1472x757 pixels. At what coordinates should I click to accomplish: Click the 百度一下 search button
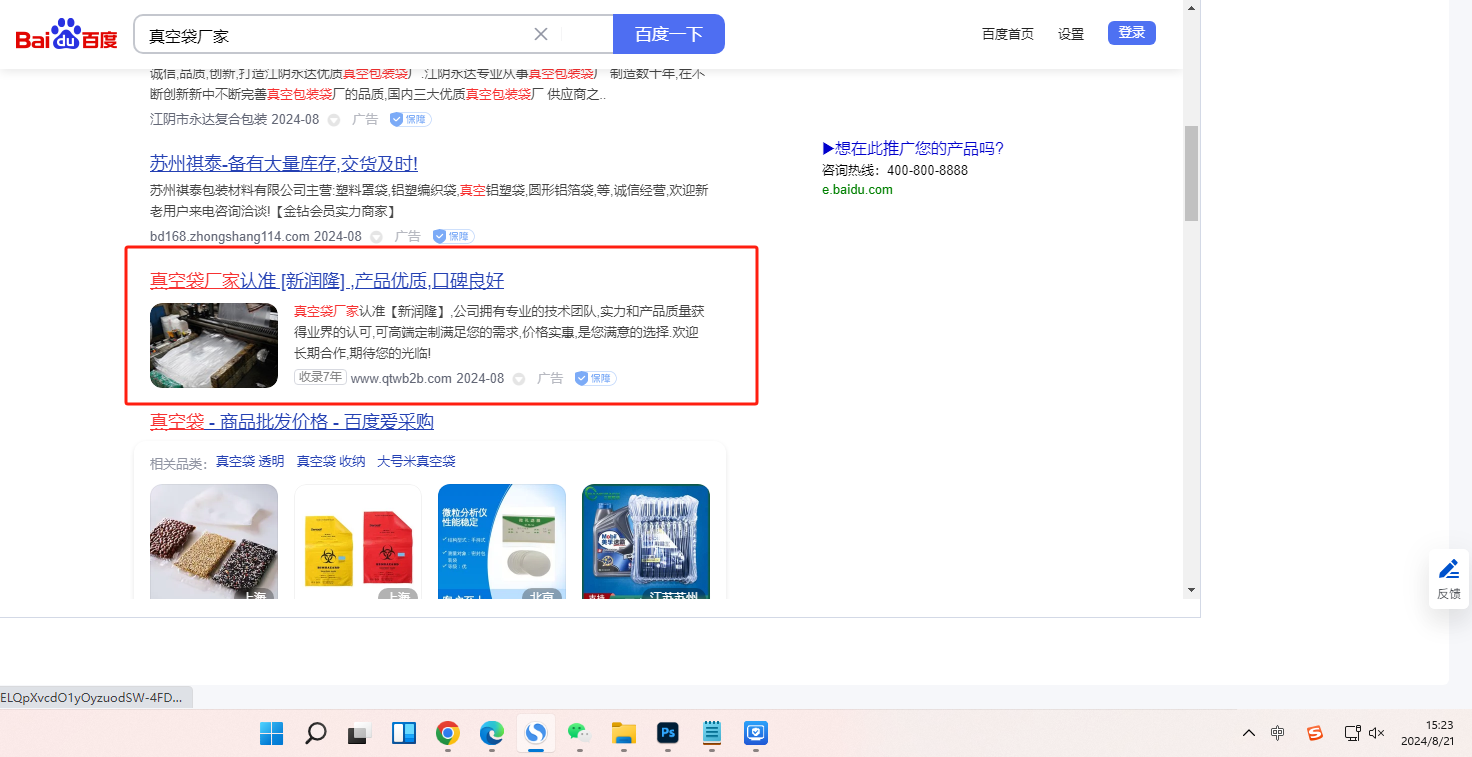pyautogui.click(x=669, y=34)
